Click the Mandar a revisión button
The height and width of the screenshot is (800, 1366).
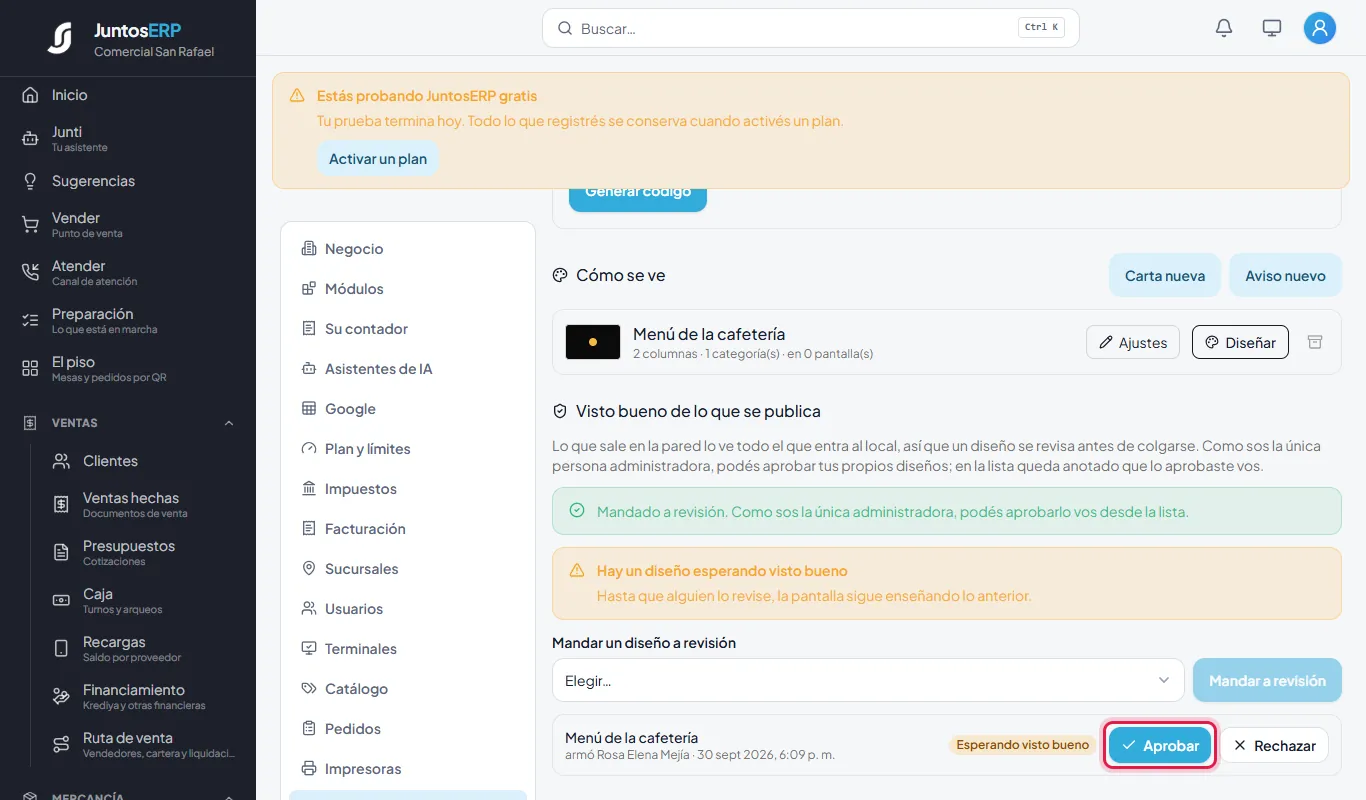(1267, 680)
